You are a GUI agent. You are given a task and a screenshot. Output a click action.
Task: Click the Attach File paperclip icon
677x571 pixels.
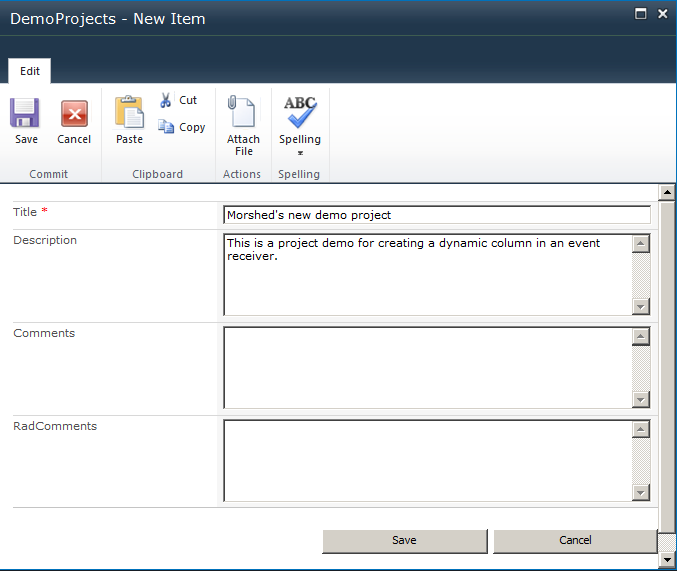click(243, 111)
